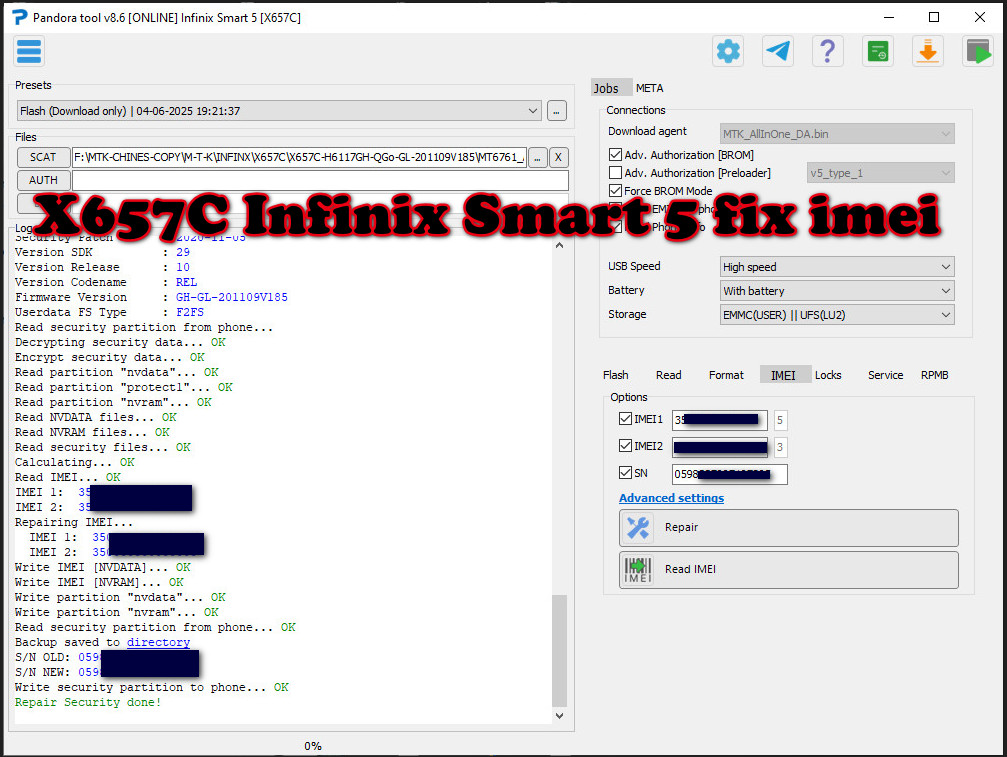1007x757 pixels.
Task: Click the orange download update icon
Action: [x=928, y=51]
